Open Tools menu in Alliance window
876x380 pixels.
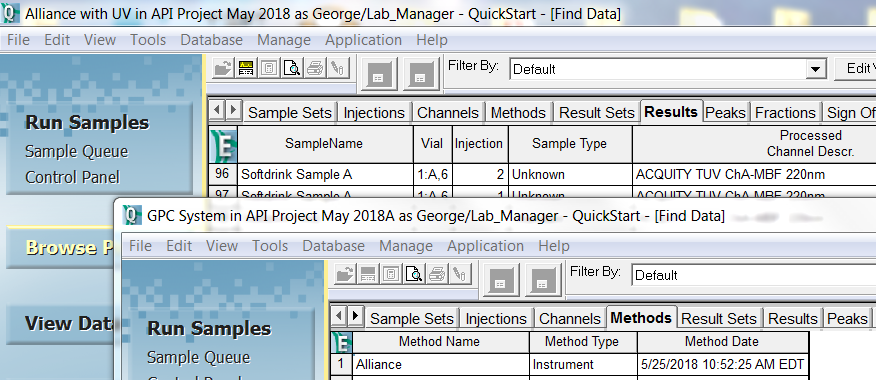[148, 40]
